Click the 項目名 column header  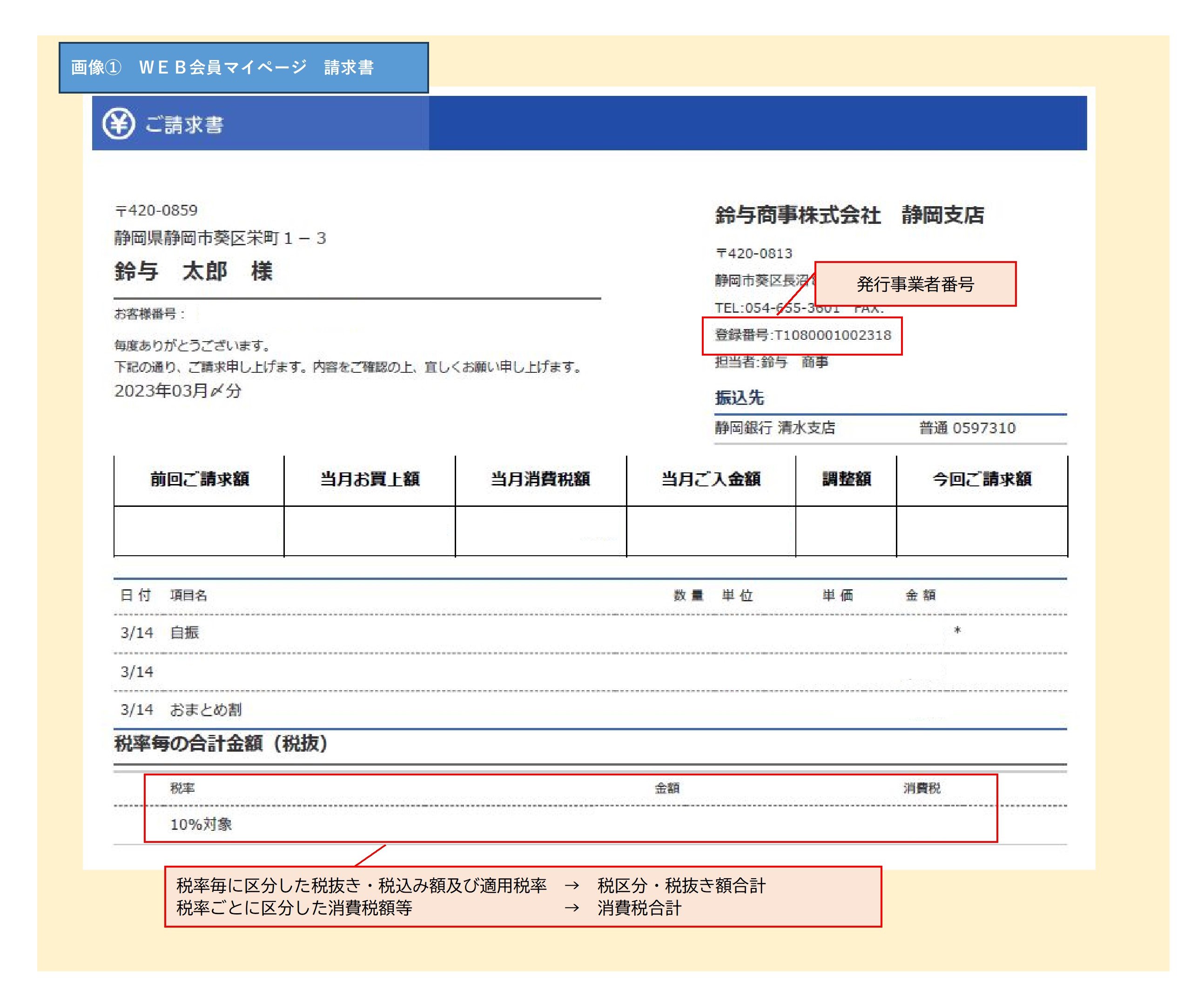188,595
